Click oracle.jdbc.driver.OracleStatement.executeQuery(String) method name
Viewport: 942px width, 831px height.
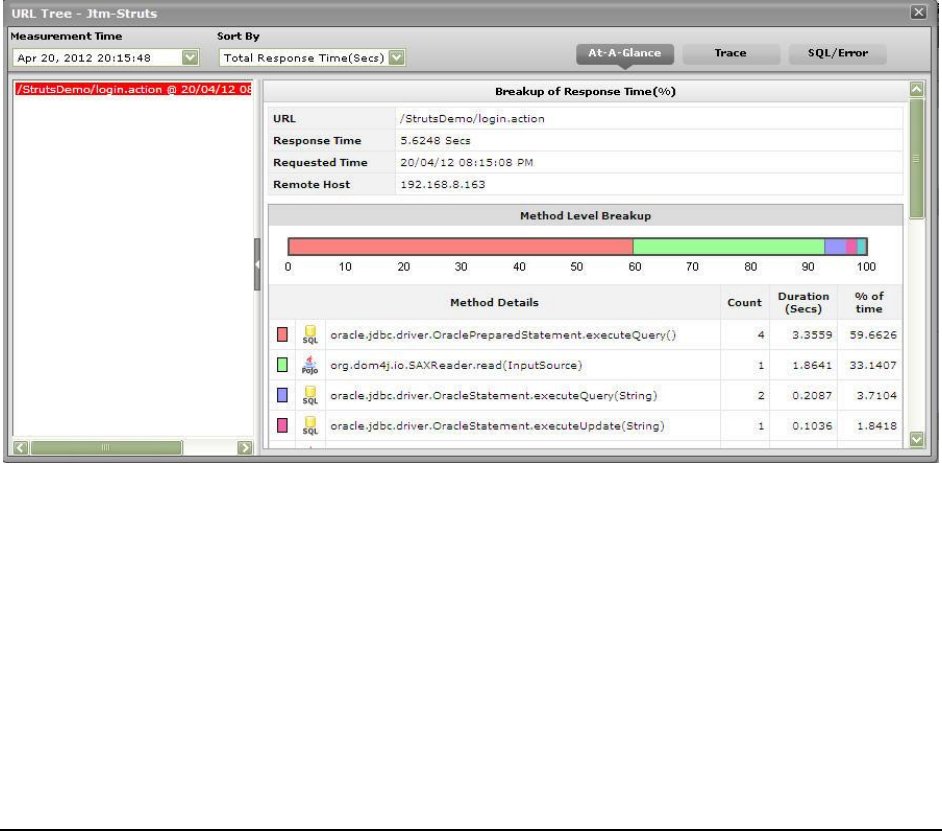tap(494, 395)
